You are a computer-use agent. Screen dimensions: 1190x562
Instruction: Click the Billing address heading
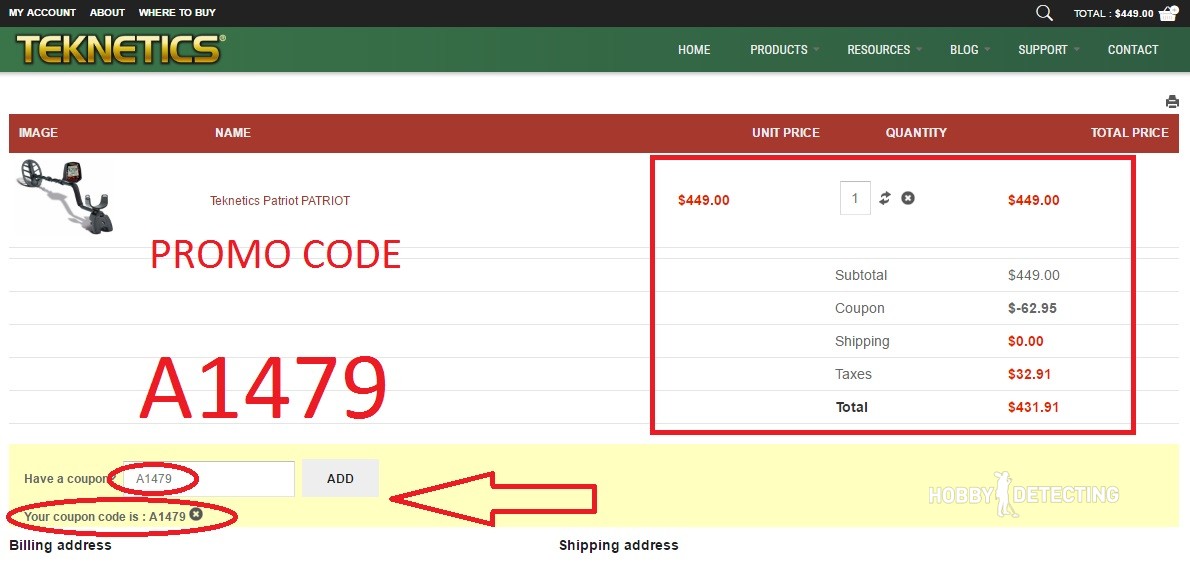coord(60,545)
